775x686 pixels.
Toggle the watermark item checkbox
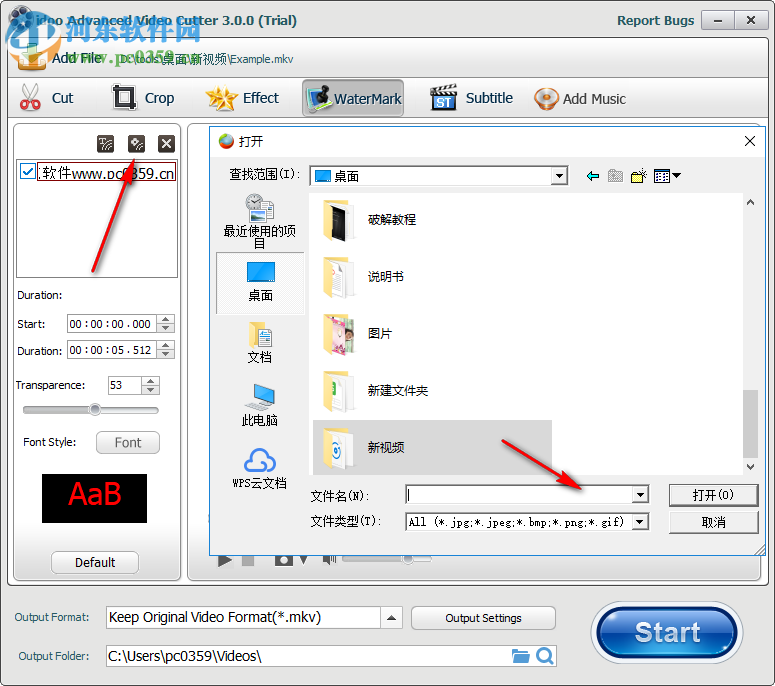[x=28, y=172]
